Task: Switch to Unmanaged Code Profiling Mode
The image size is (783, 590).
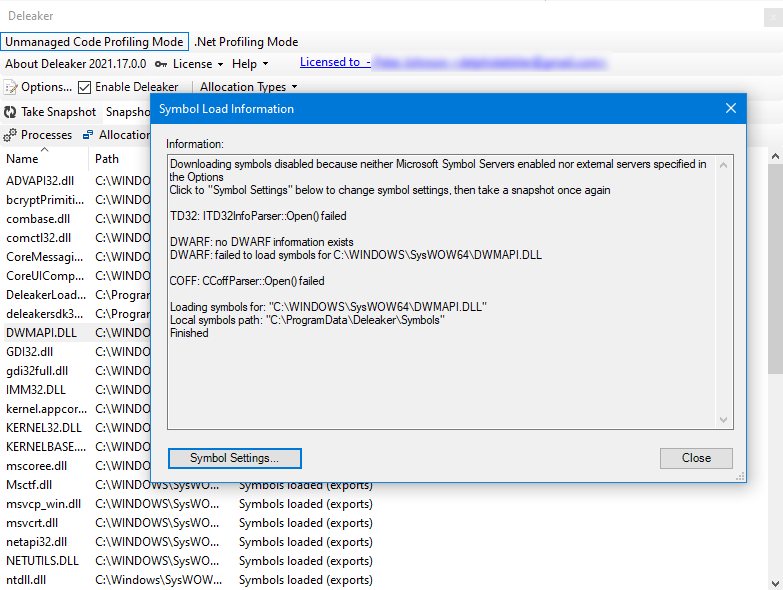Action: pyautogui.click(x=94, y=41)
